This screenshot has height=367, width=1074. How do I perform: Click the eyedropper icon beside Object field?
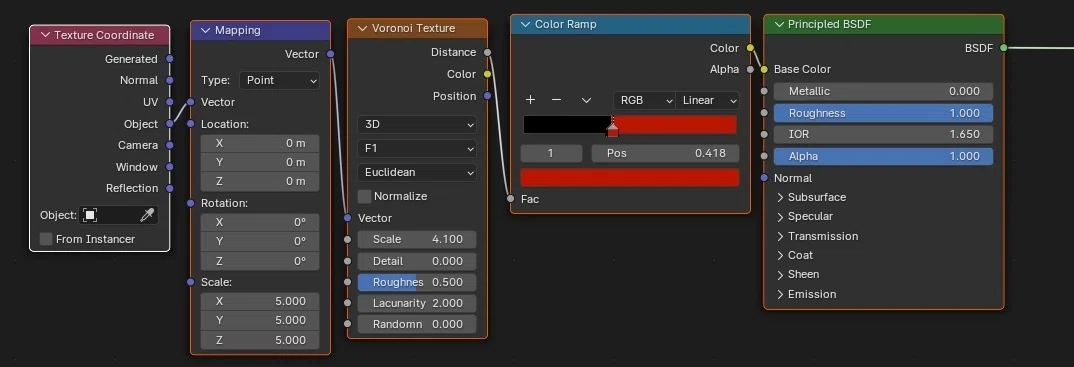pyautogui.click(x=147, y=215)
